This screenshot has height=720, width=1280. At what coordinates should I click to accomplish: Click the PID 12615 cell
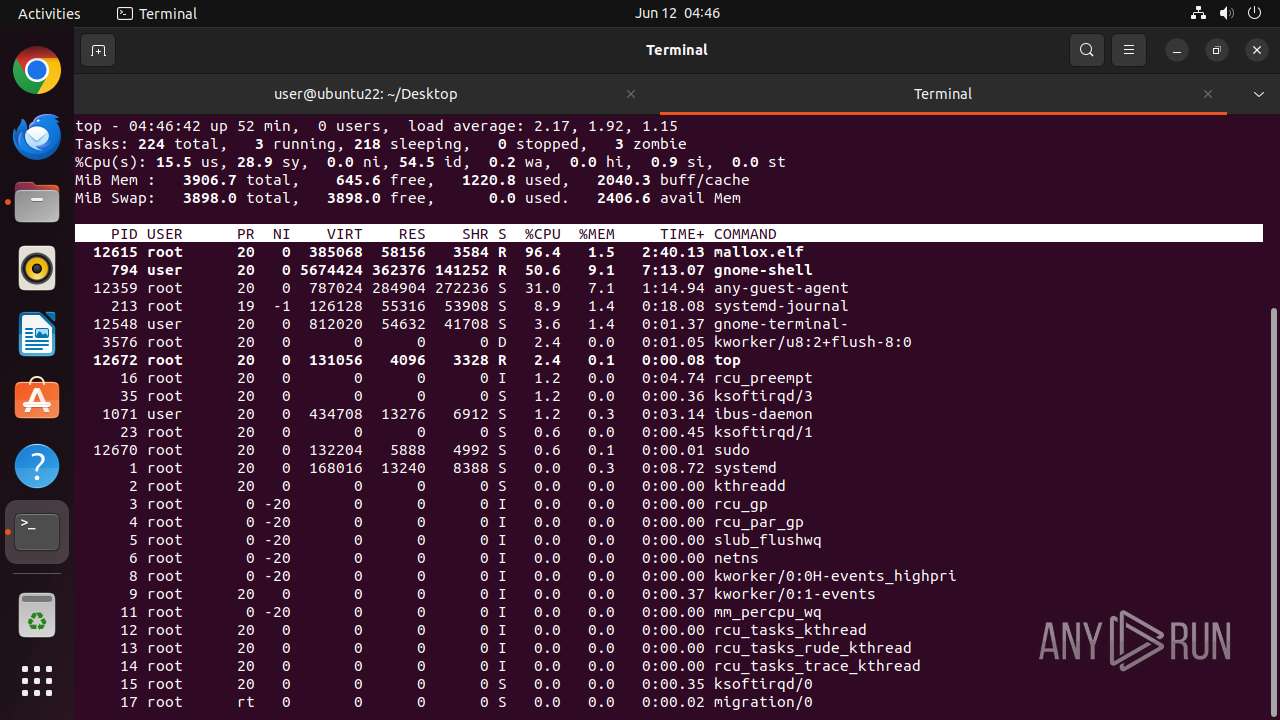click(x=115, y=252)
